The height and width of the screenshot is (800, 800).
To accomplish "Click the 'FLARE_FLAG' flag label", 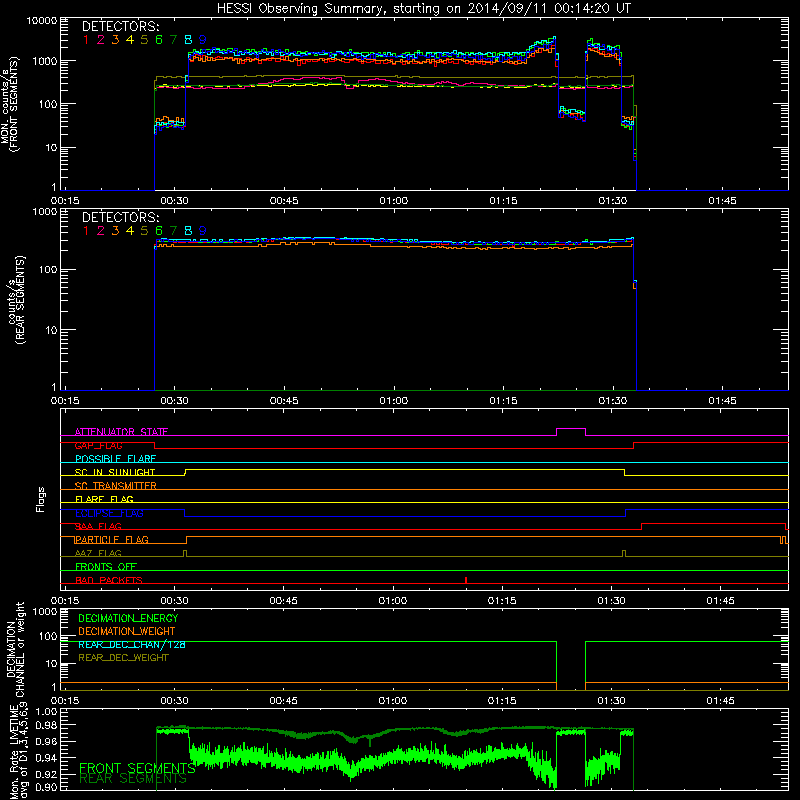I will pos(104,499).
